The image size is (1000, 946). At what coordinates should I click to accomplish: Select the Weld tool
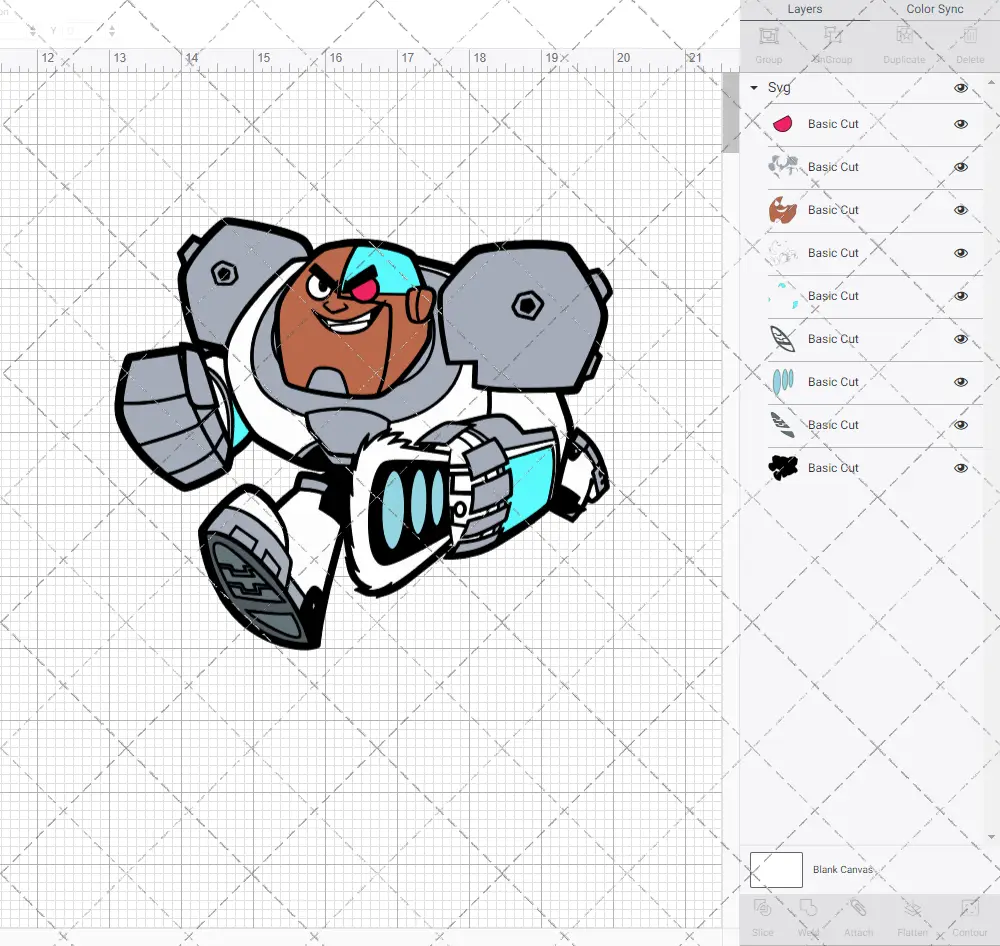(x=808, y=908)
